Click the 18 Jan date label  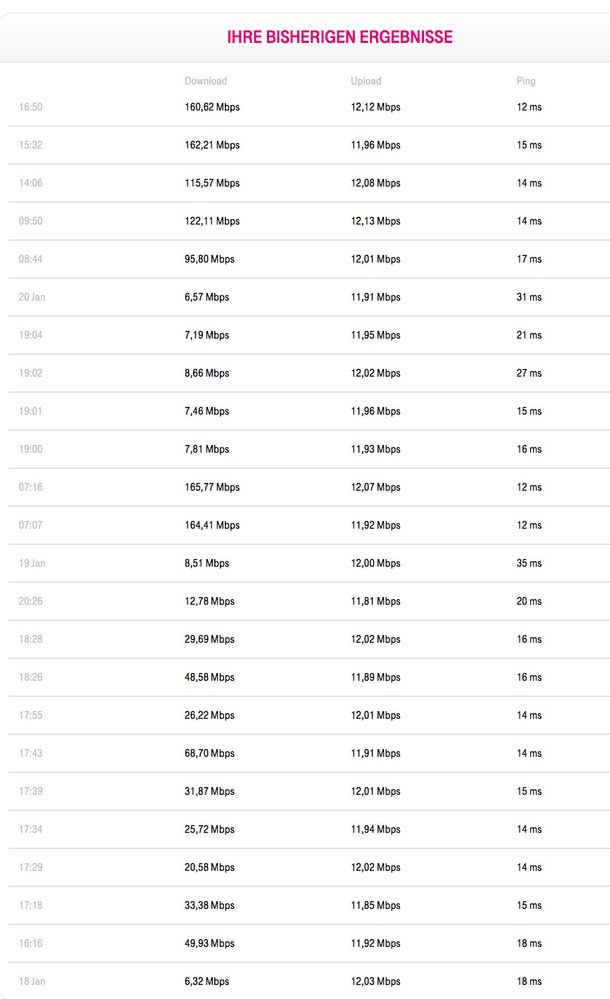[32, 981]
